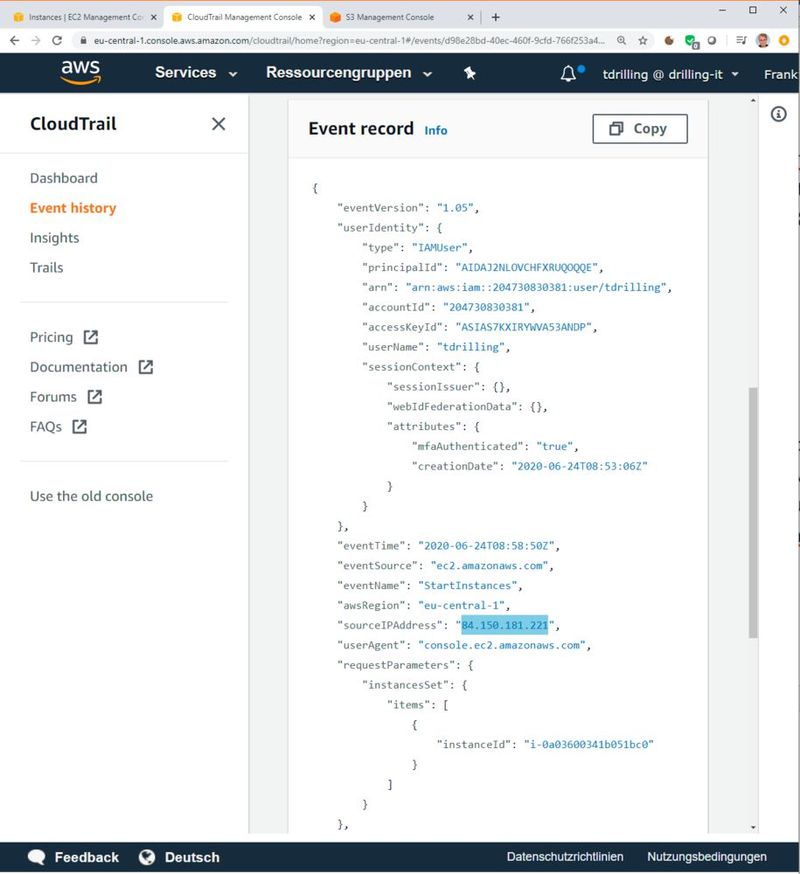800x874 pixels.
Task: Open Event history page
Action: (73, 208)
